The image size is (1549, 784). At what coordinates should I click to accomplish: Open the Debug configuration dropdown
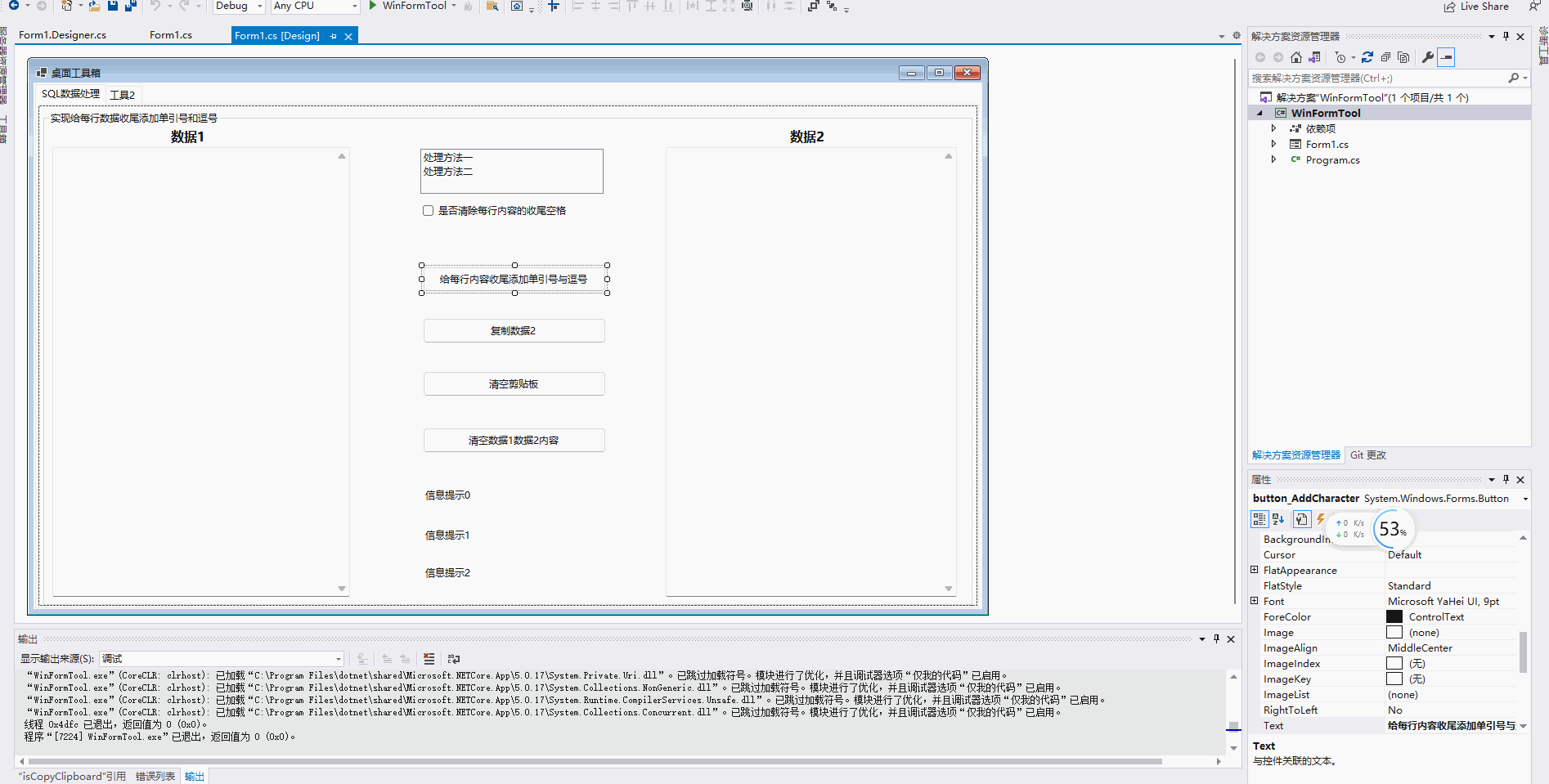coord(239,5)
